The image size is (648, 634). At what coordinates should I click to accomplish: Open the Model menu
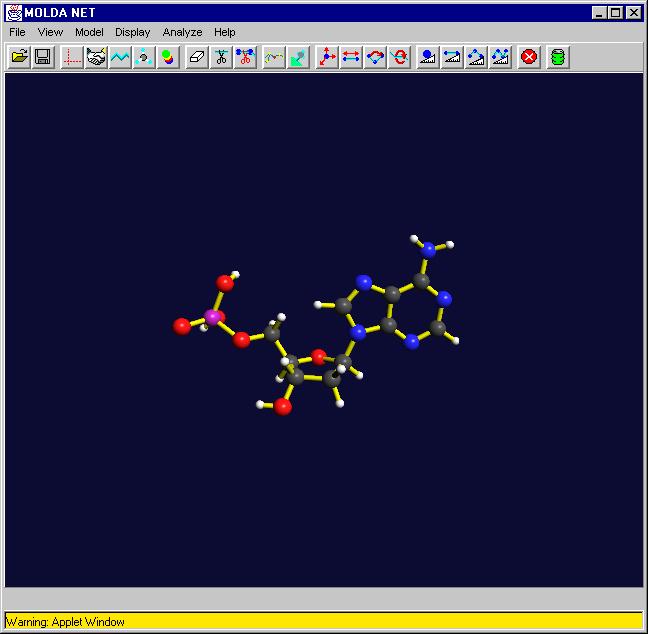tap(89, 32)
